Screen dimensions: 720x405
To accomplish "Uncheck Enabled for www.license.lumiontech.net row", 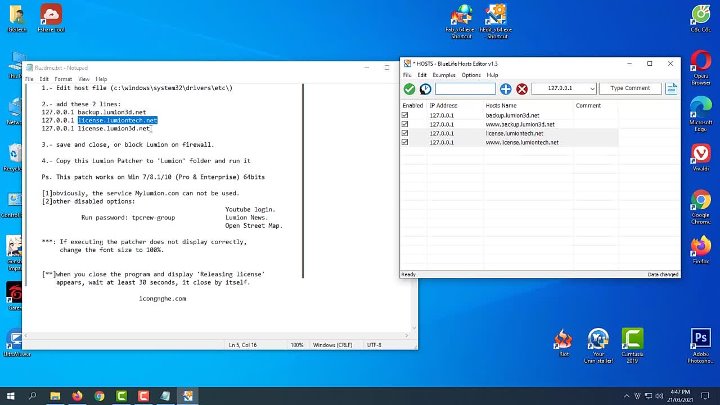I will point(405,142).
